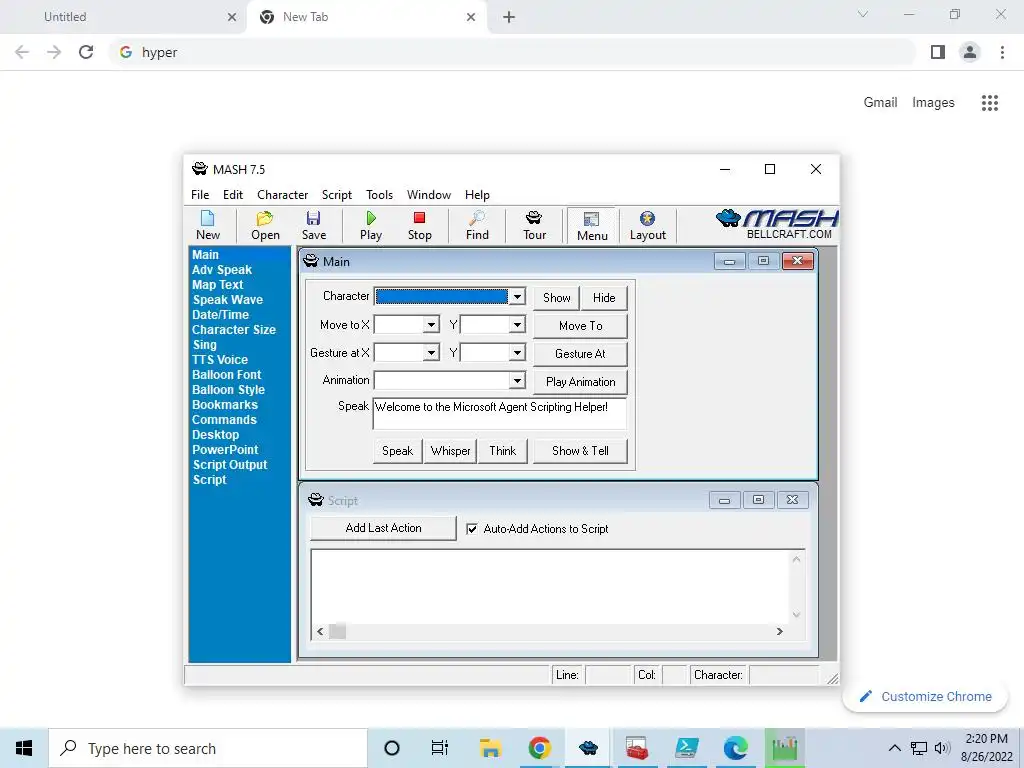1024x768 pixels.
Task: Expand the Gesture at Y dropdown
Action: point(517,353)
